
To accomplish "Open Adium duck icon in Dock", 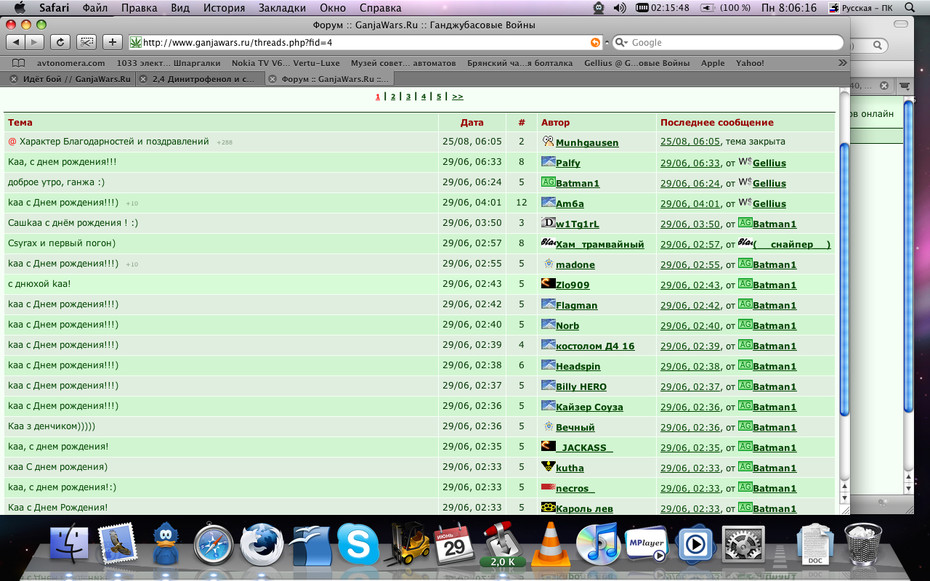I will [165, 543].
